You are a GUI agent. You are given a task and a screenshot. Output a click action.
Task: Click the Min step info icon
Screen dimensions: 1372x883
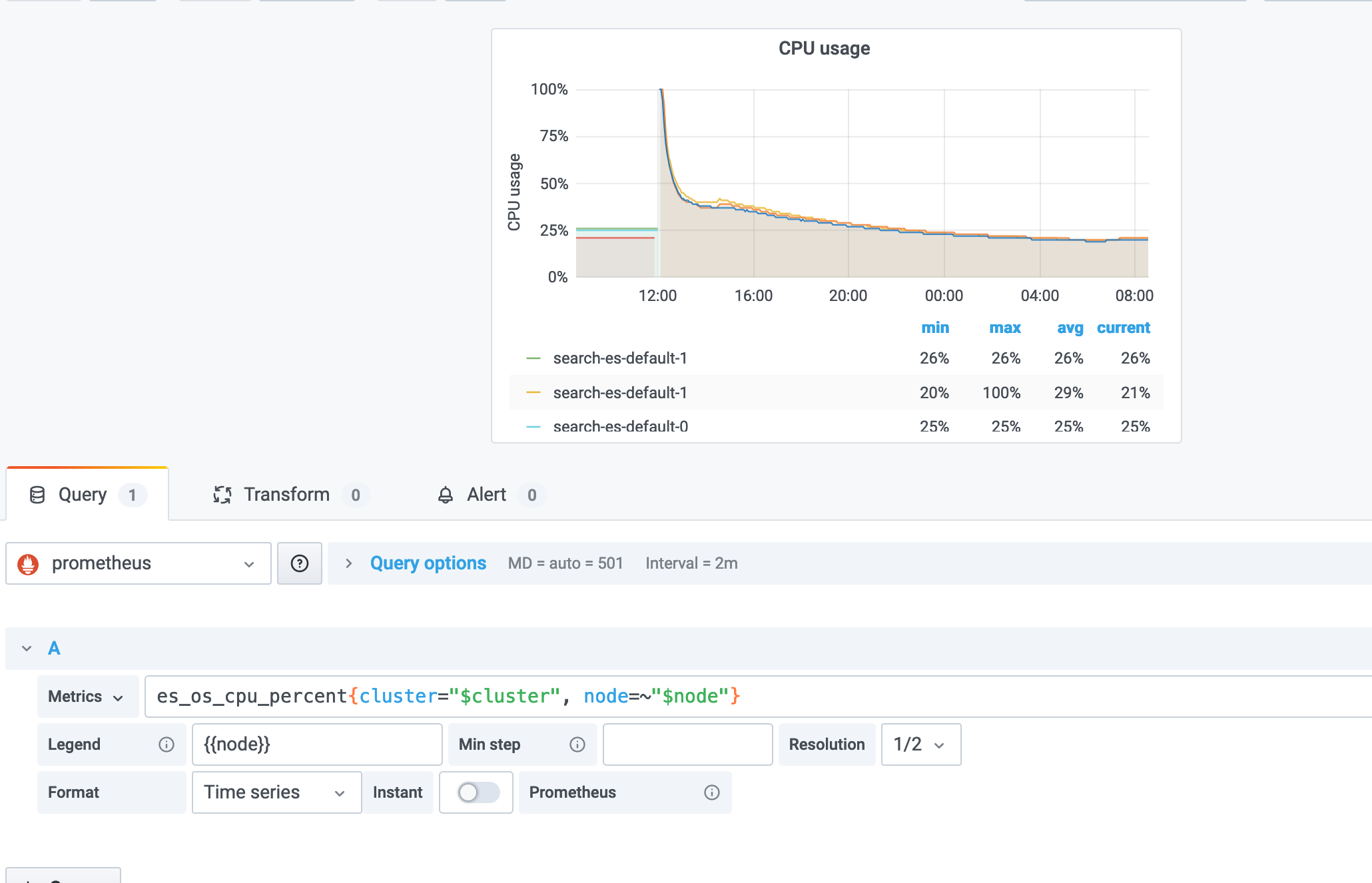pyautogui.click(x=577, y=744)
